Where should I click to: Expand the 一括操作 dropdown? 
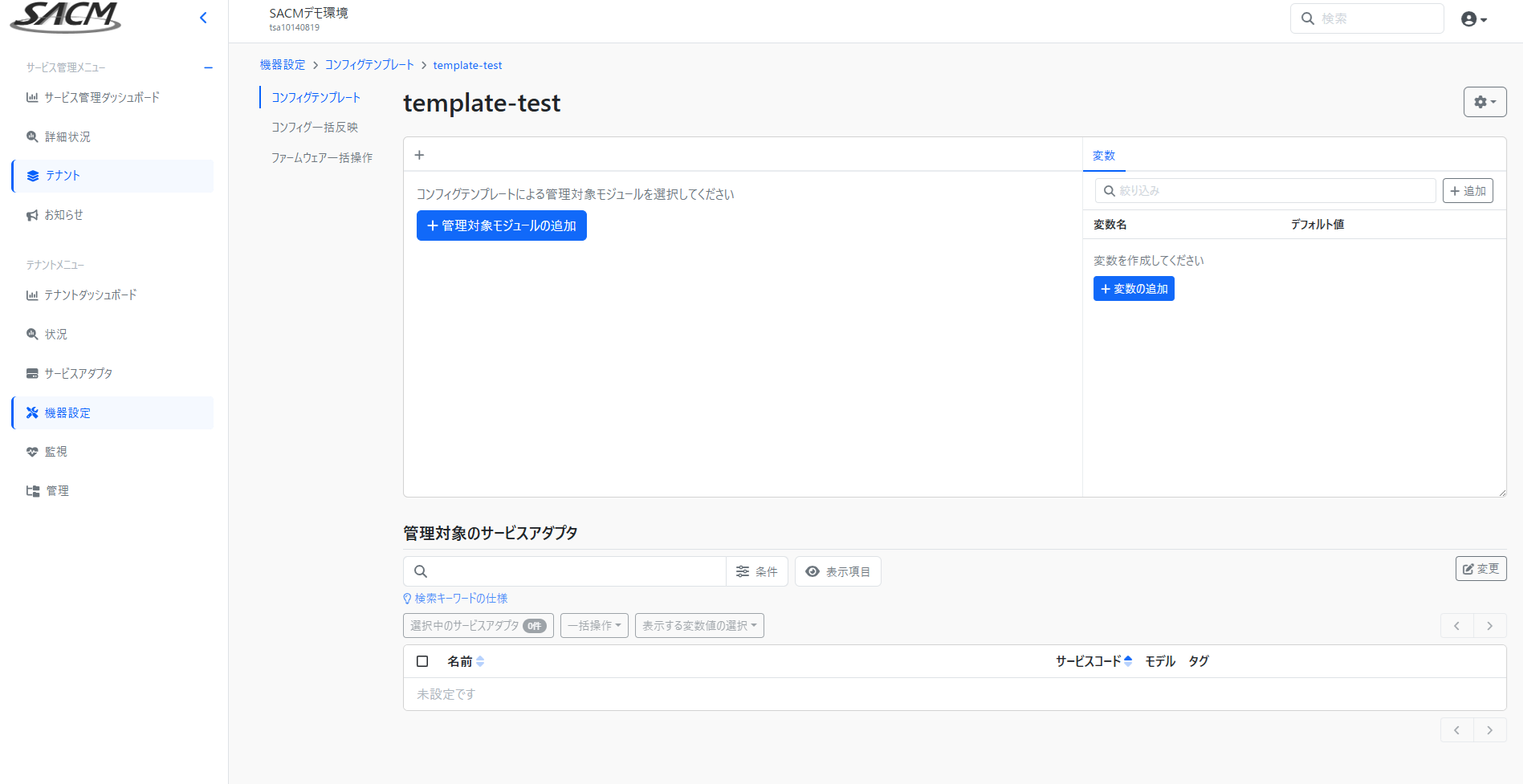(594, 626)
